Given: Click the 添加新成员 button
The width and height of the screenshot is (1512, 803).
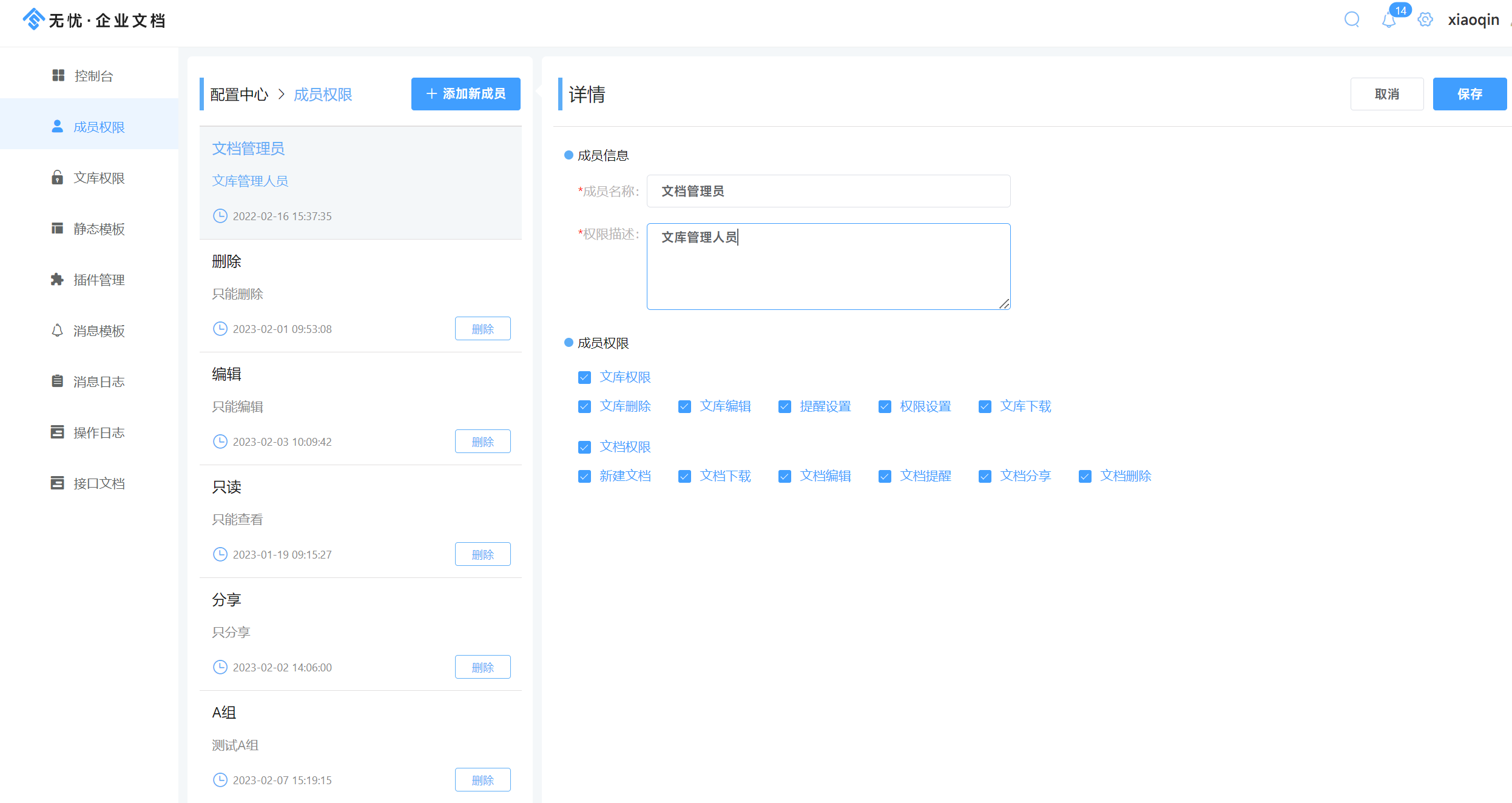Looking at the screenshot, I should [465, 93].
